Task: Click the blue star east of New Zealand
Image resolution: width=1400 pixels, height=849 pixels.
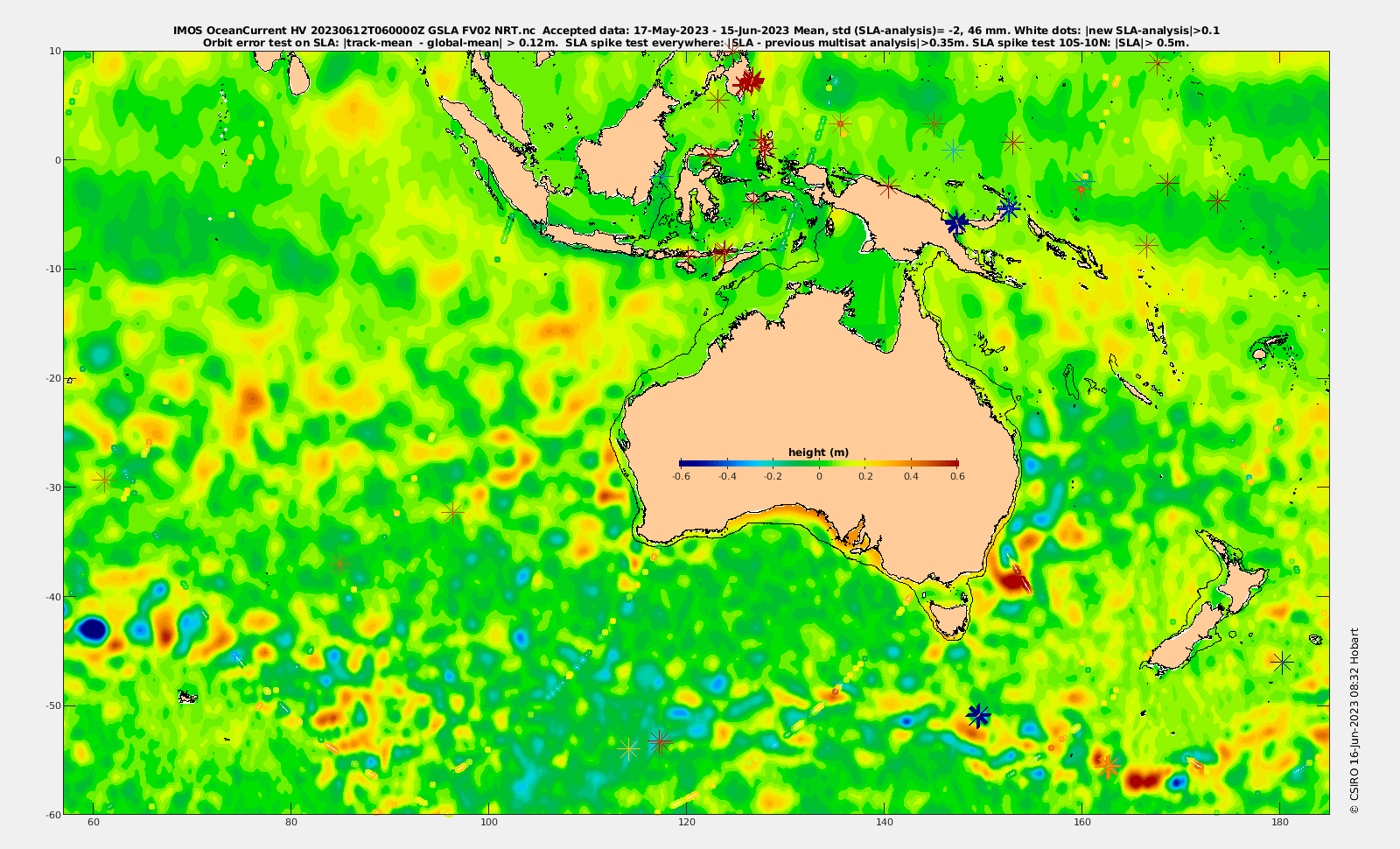Action: click(1282, 662)
